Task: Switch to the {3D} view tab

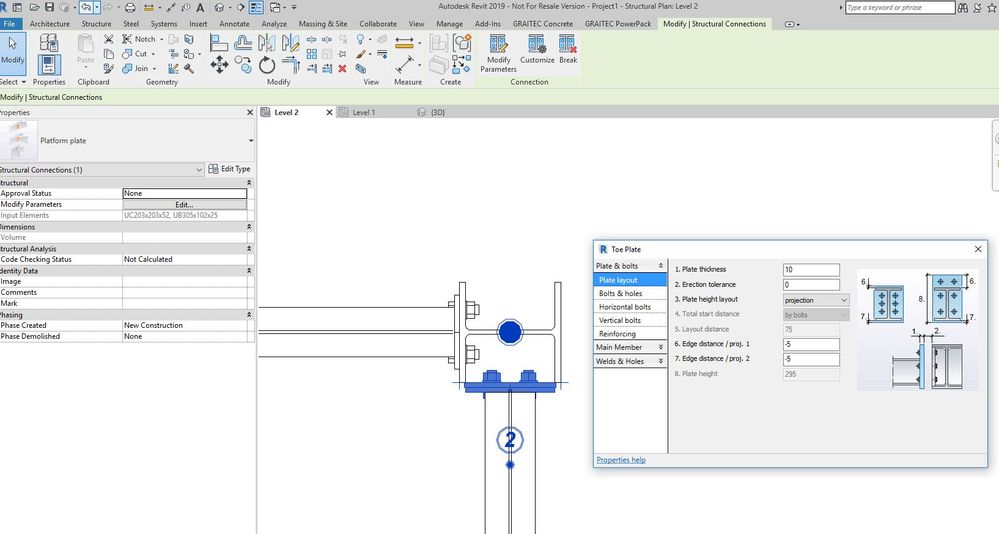Action: point(438,112)
